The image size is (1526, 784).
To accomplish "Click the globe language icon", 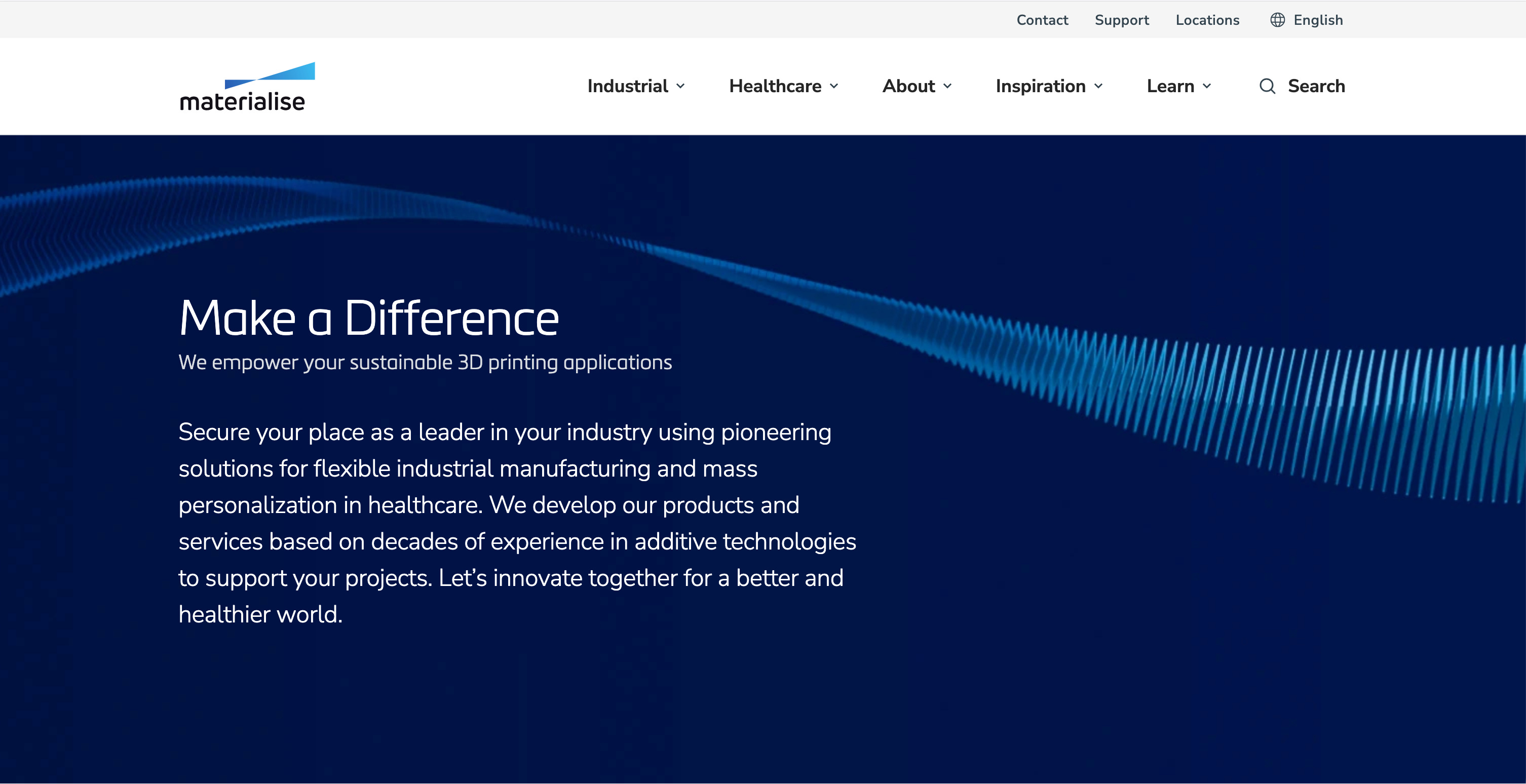I will 1277,20.
